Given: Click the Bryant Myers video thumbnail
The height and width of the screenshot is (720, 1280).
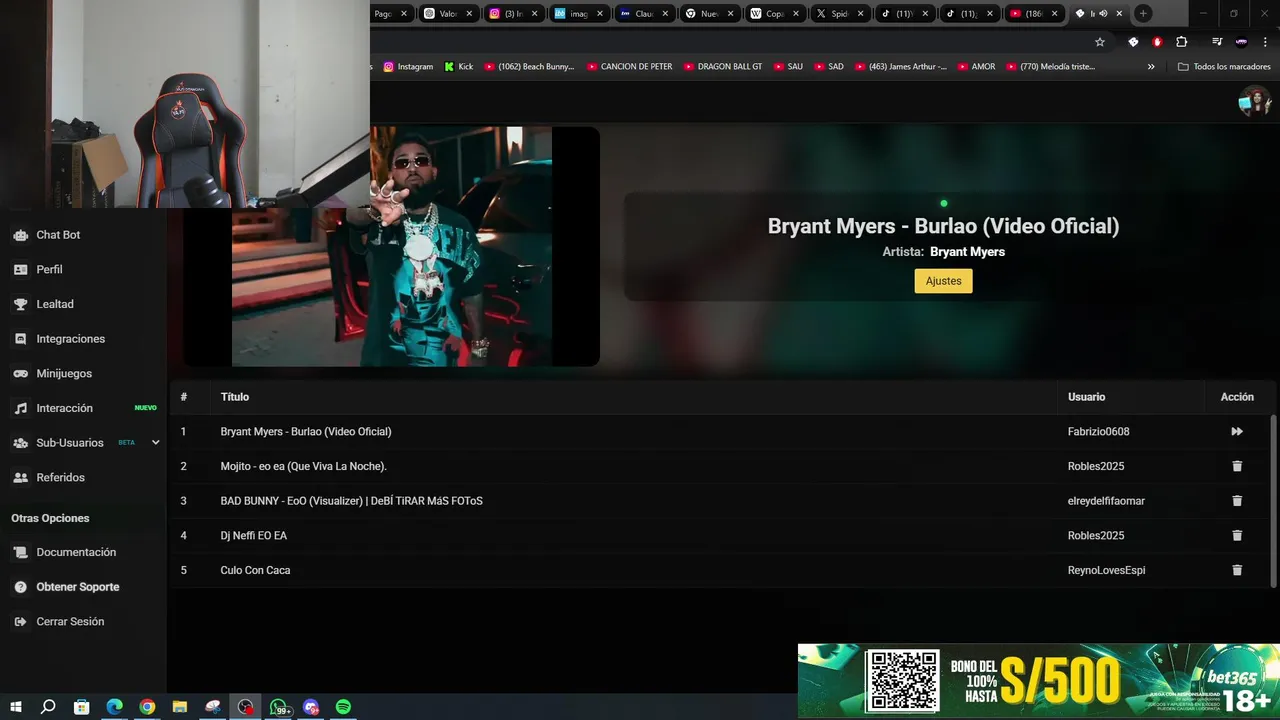Looking at the screenshot, I should click(x=392, y=247).
